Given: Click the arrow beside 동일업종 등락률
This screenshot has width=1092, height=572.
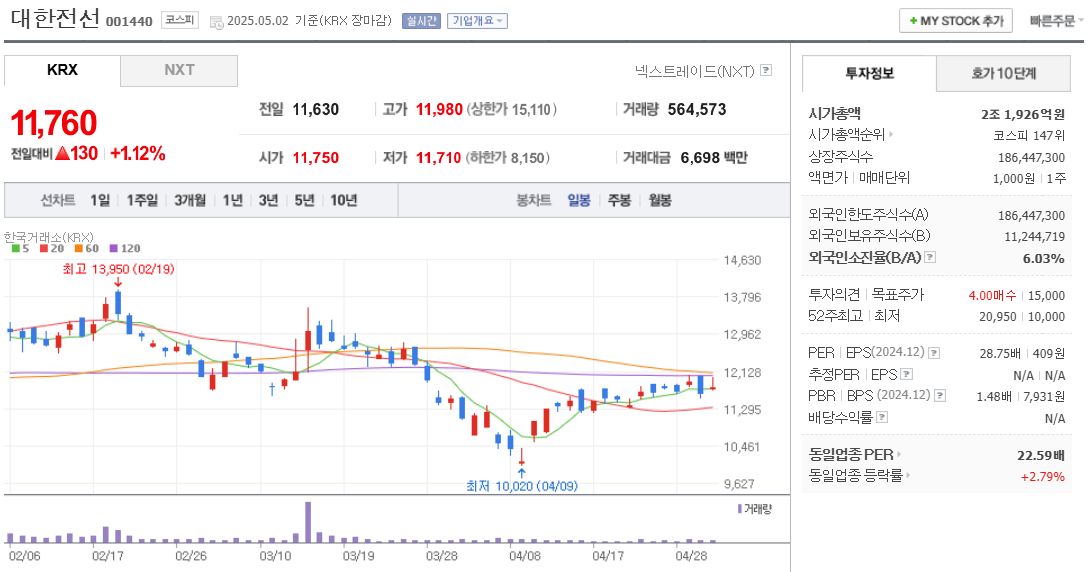Looking at the screenshot, I should coord(909,476).
